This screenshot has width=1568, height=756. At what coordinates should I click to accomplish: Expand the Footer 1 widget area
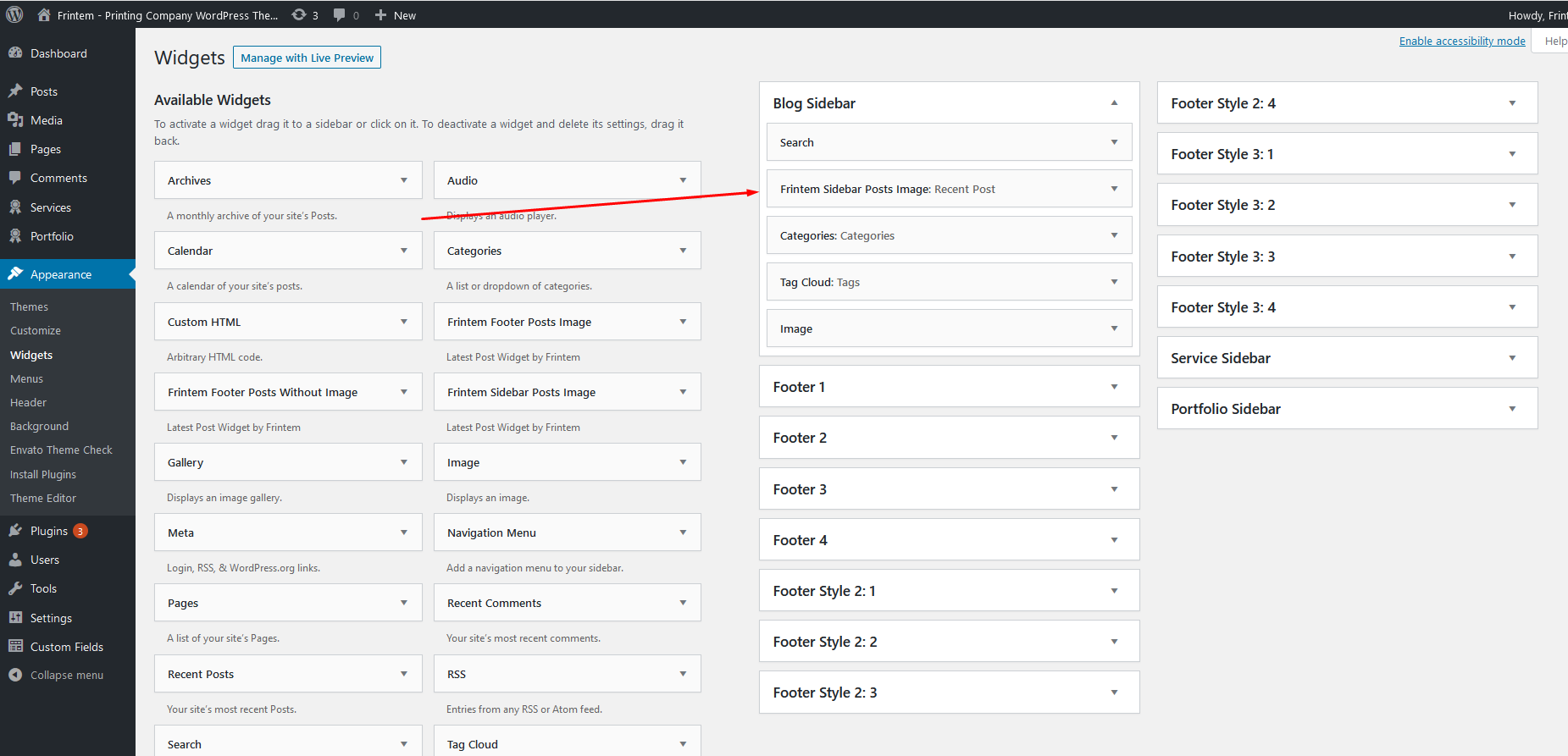(x=1114, y=387)
